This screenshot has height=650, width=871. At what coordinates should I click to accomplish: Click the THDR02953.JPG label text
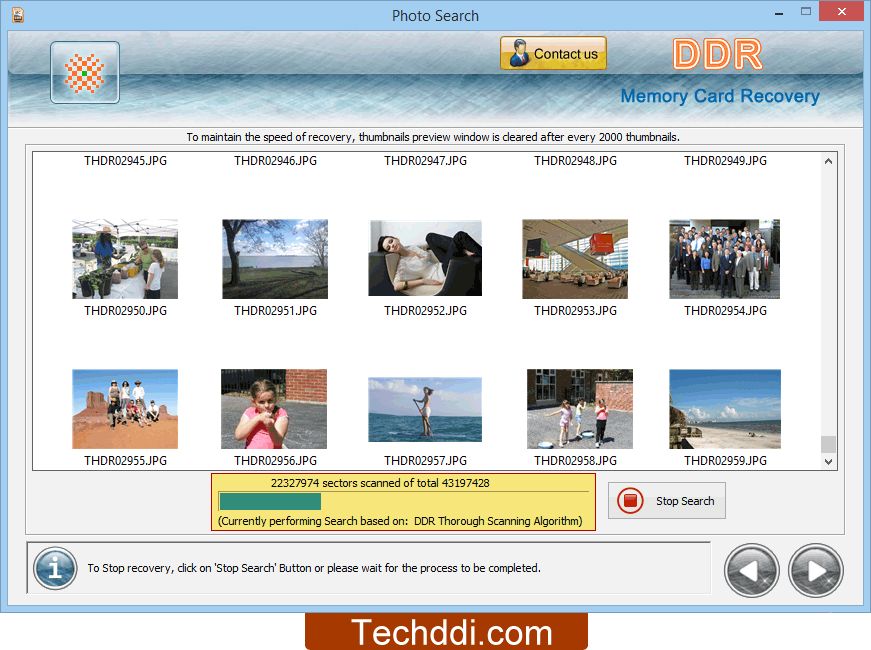[575, 311]
